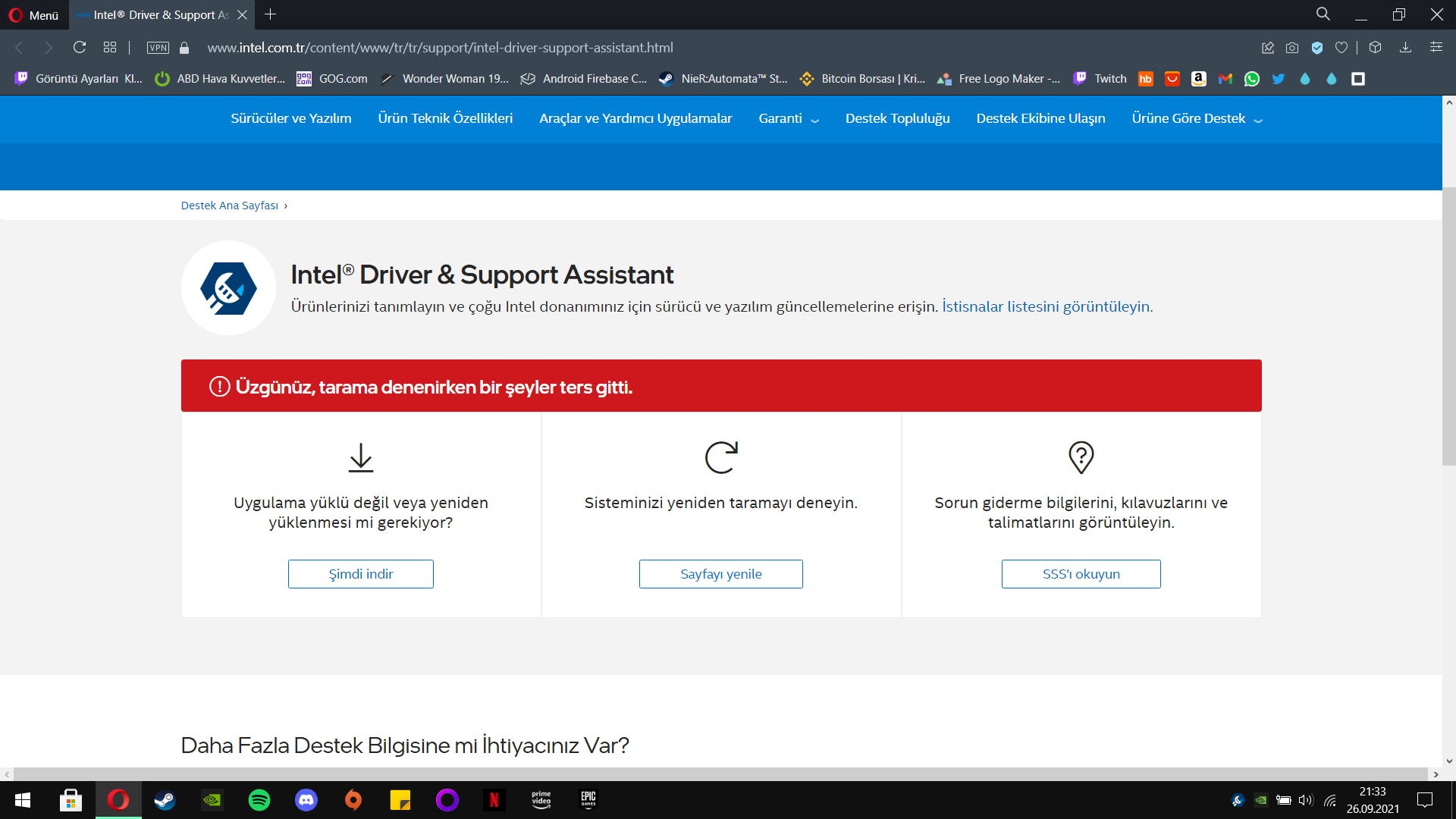Select the Destek Topluluğu nav item
Image resolution: width=1456 pixels, height=819 pixels.
897,119
